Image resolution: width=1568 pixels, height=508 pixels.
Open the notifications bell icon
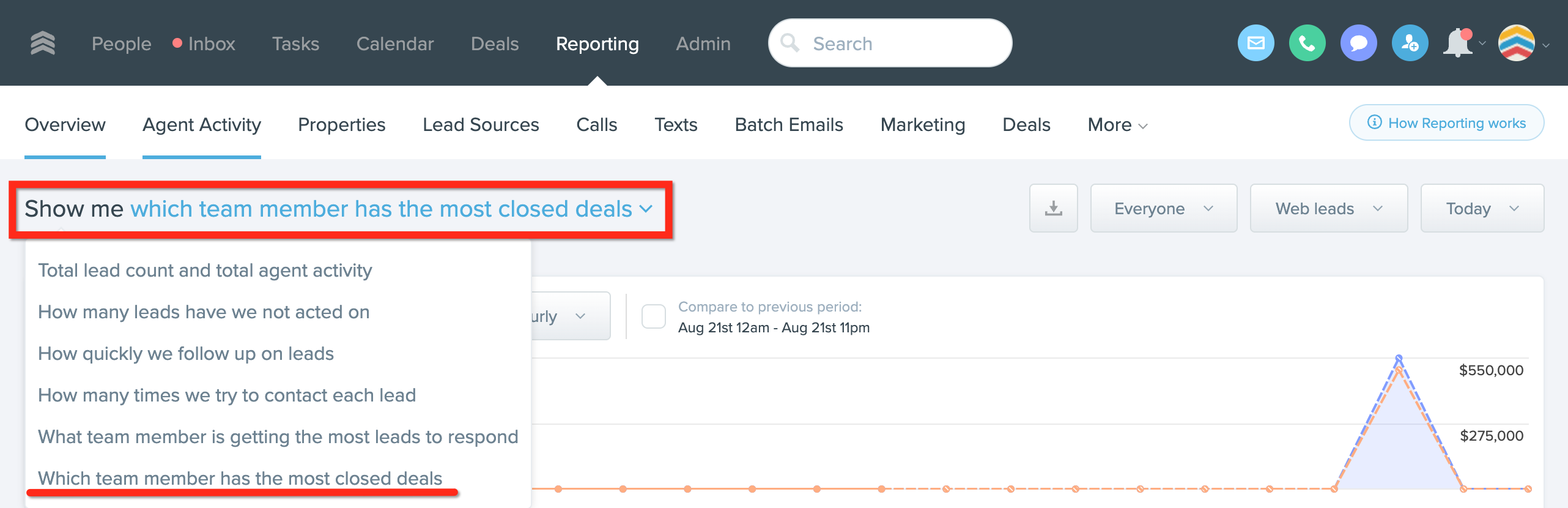tap(1459, 43)
